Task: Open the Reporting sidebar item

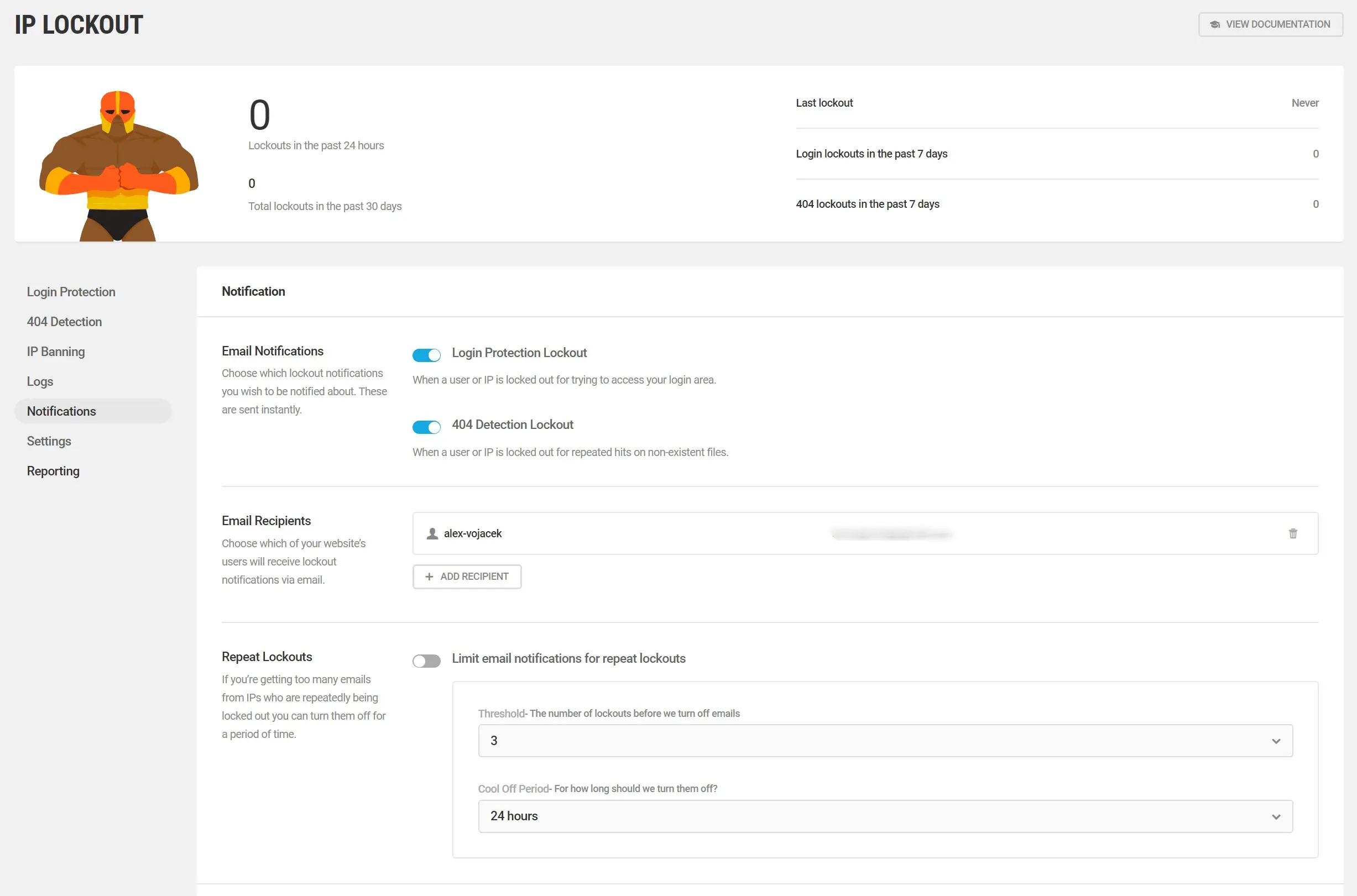Action: coord(53,471)
